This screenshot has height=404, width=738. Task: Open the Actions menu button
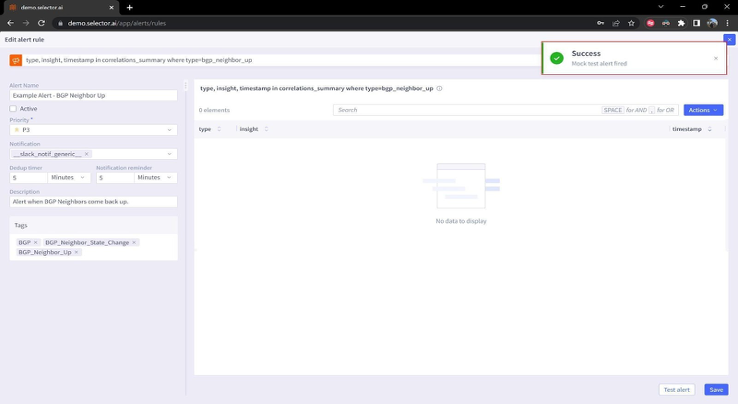(x=703, y=110)
